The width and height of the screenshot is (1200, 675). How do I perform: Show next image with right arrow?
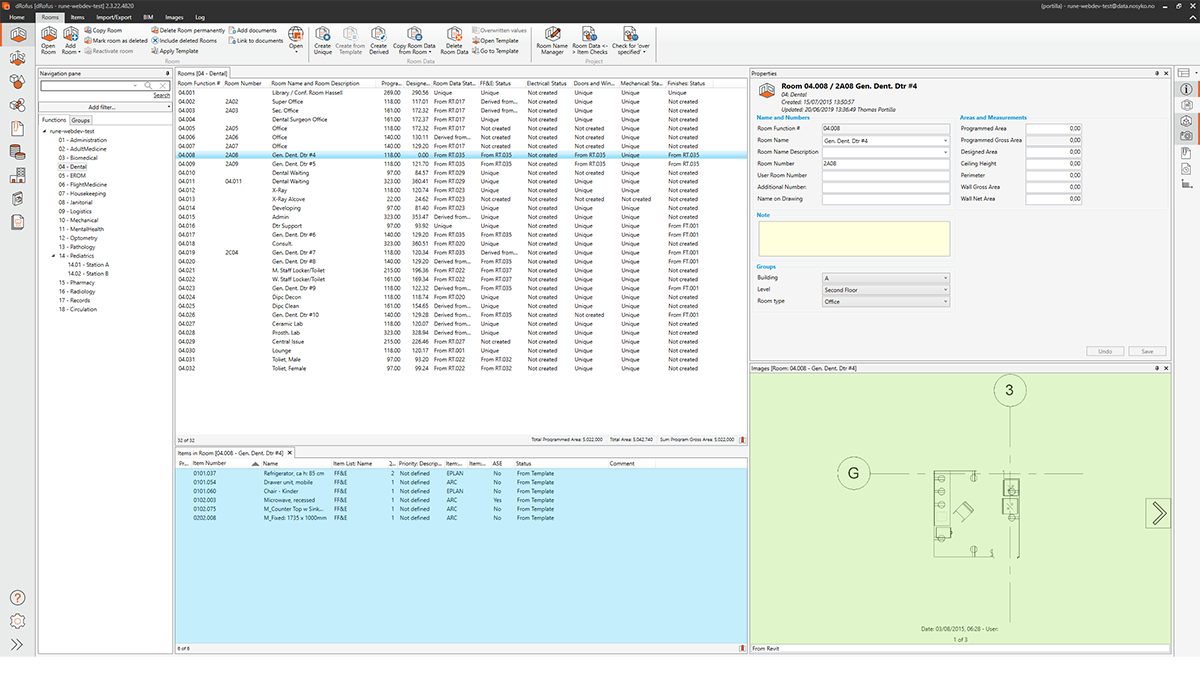pos(1158,513)
